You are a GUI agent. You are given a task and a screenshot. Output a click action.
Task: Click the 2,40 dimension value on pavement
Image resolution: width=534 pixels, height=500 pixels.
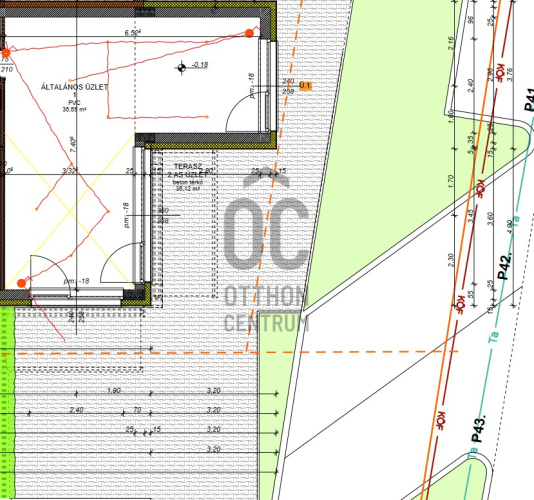(x=76, y=410)
